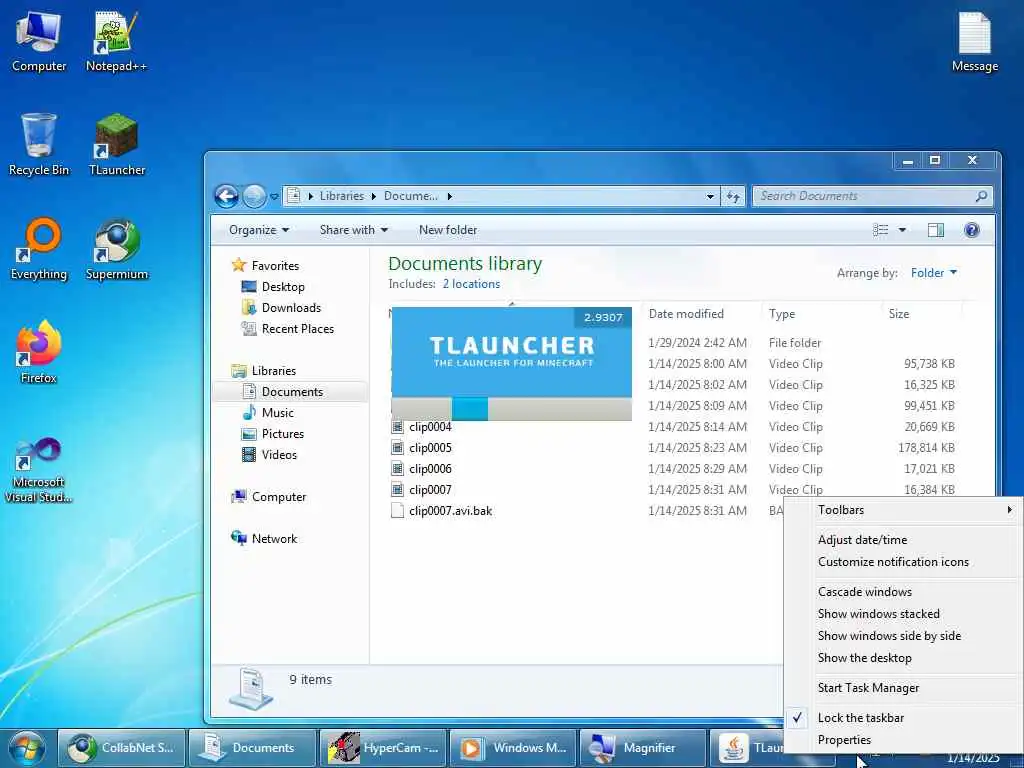Image resolution: width=1024 pixels, height=768 pixels.
Task: Switch to HyperCam taskbar button
Action: coord(383,748)
